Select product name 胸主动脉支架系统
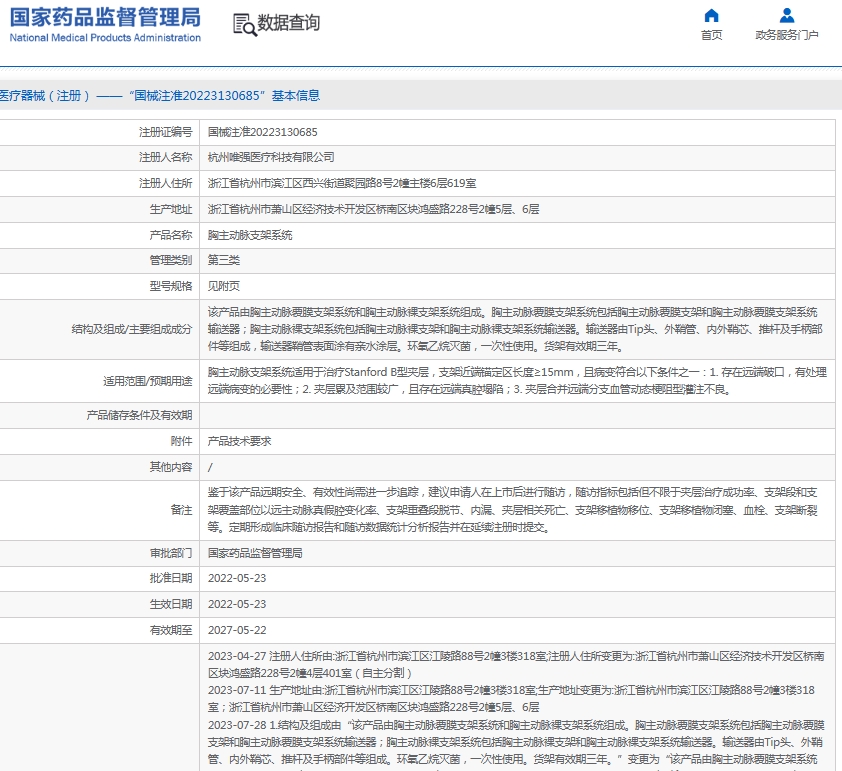Screen dimensions: 842x771 [x=250, y=235]
